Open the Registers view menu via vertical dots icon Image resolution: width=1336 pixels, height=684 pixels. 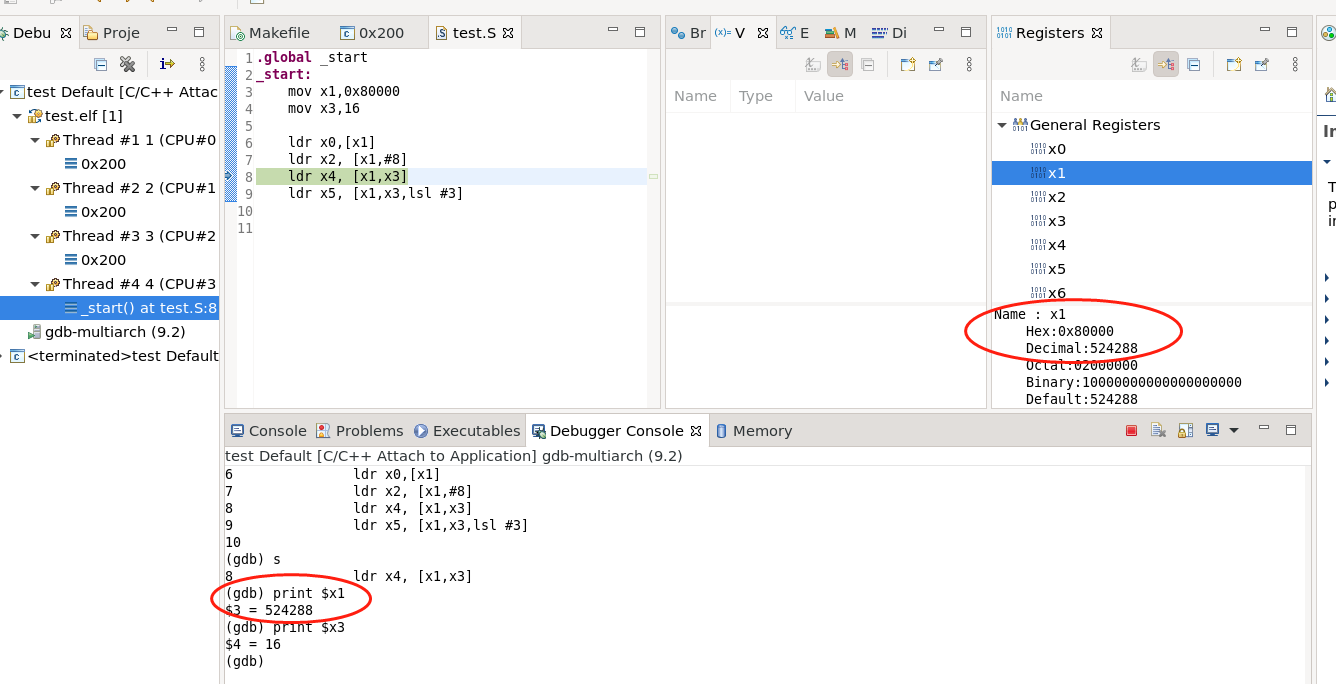pyautogui.click(x=1296, y=64)
